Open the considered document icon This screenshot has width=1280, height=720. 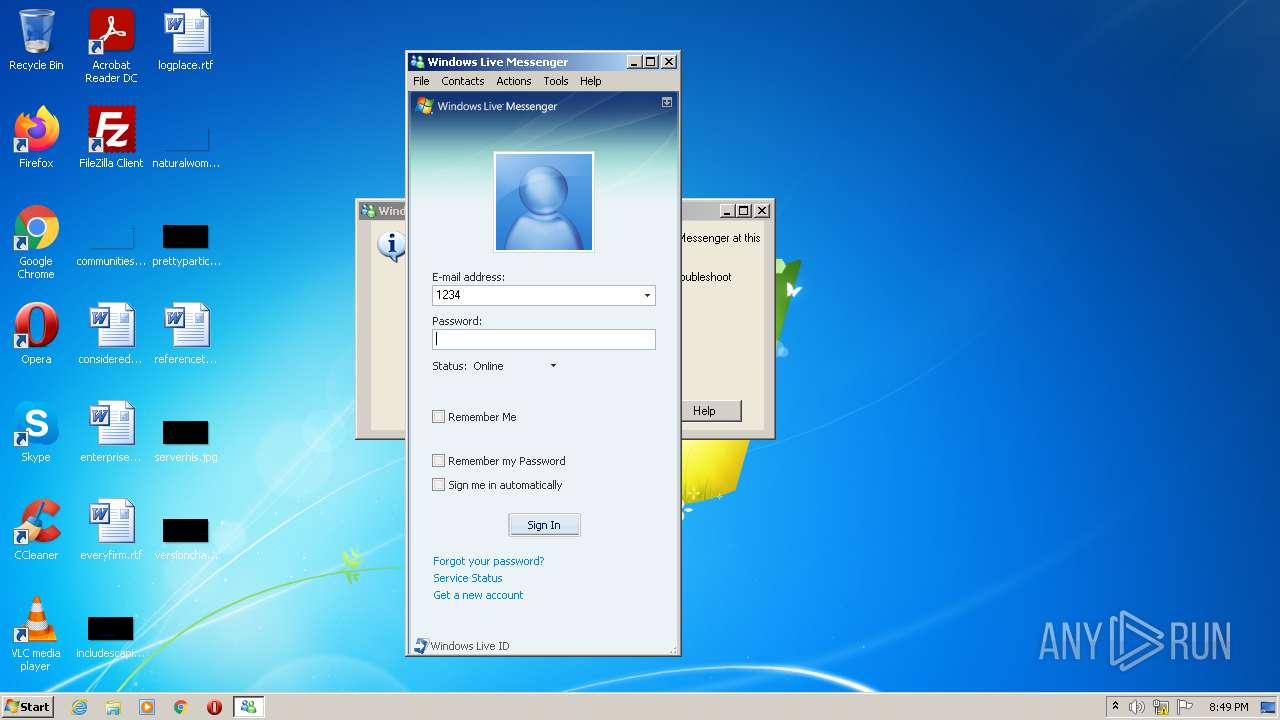pyautogui.click(x=111, y=334)
